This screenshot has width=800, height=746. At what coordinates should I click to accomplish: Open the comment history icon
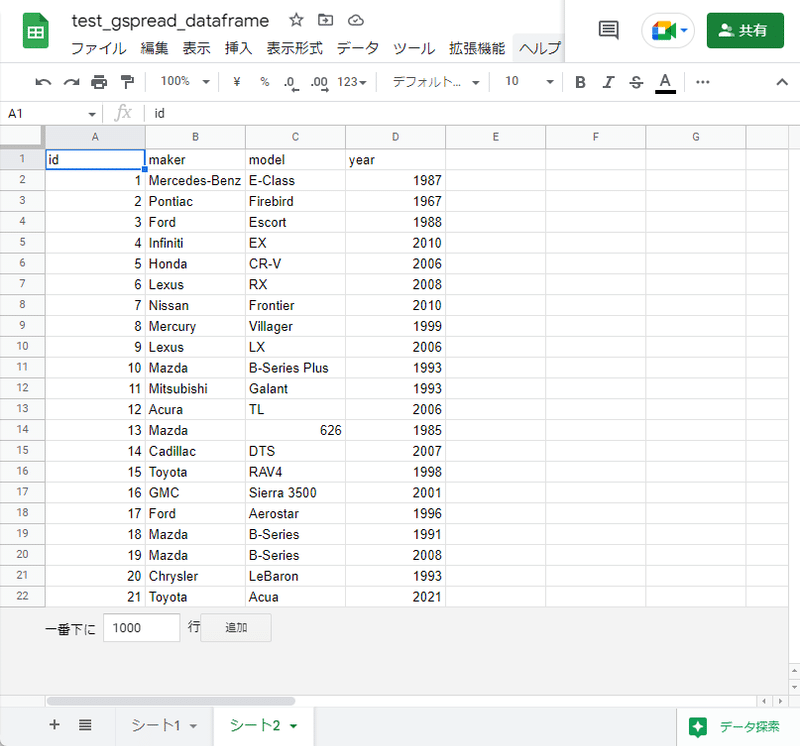click(608, 30)
